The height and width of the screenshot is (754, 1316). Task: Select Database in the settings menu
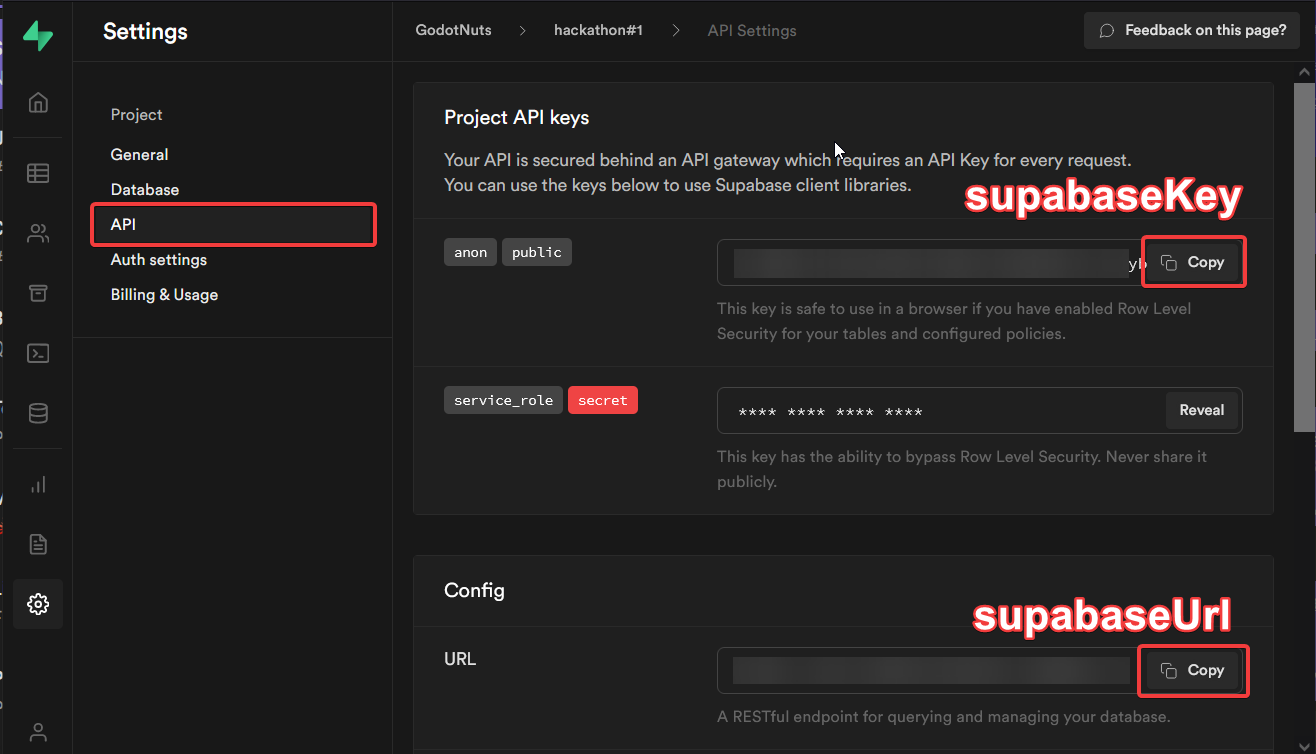pos(145,190)
